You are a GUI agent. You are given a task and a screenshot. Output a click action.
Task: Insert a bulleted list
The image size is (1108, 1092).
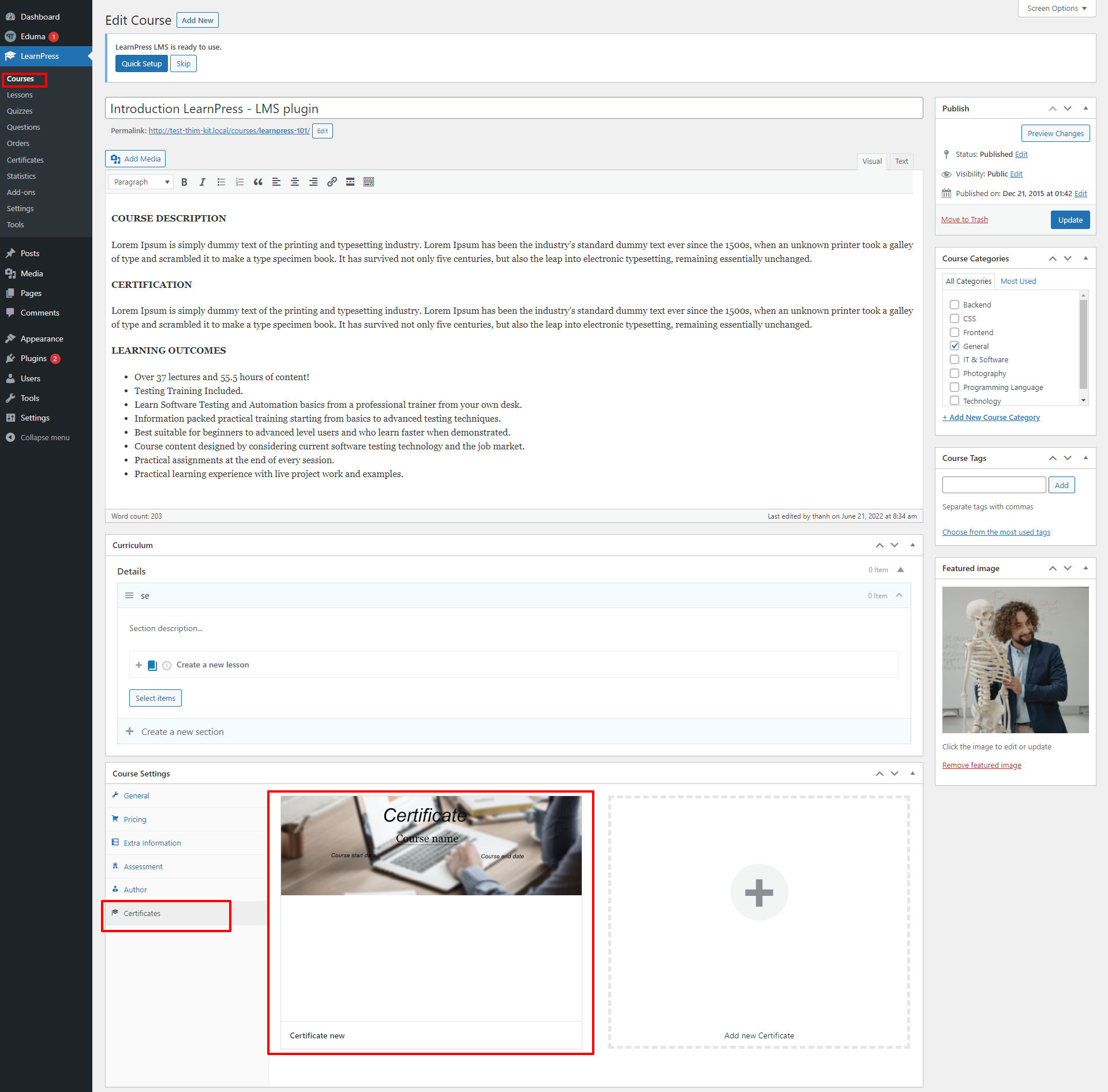tap(221, 182)
